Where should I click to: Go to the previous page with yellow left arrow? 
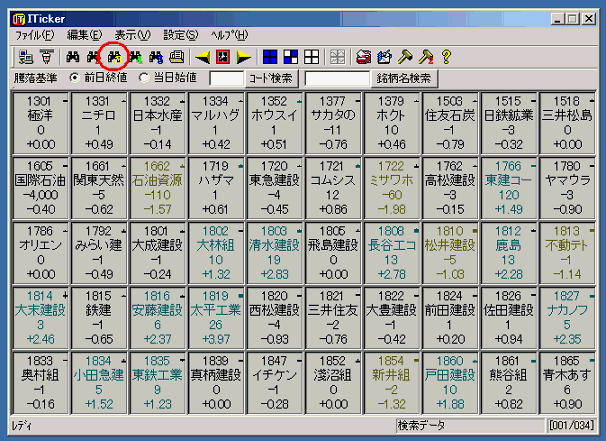203,57
